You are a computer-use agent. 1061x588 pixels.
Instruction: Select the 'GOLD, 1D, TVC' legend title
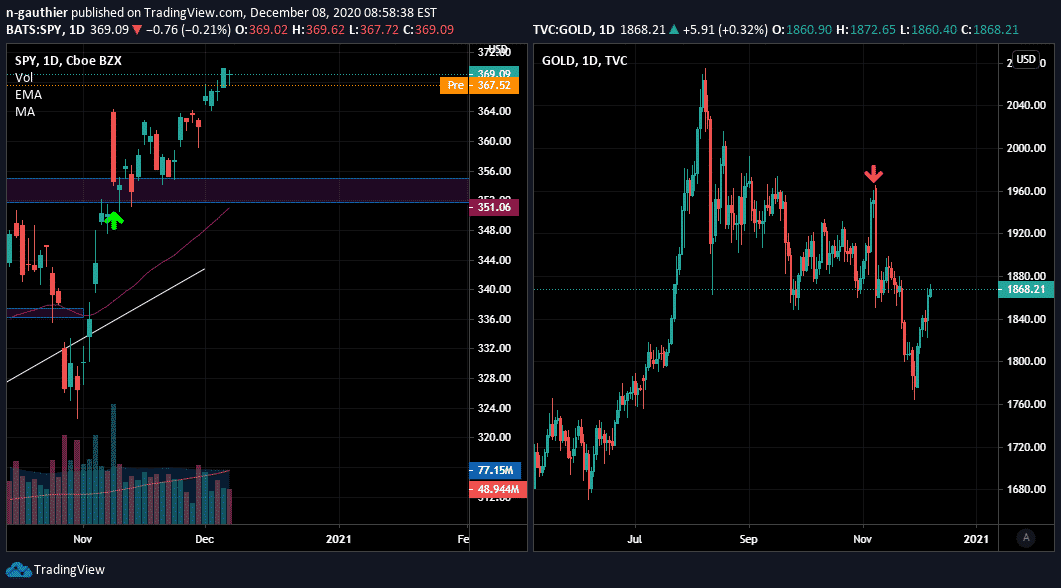click(x=585, y=60)
